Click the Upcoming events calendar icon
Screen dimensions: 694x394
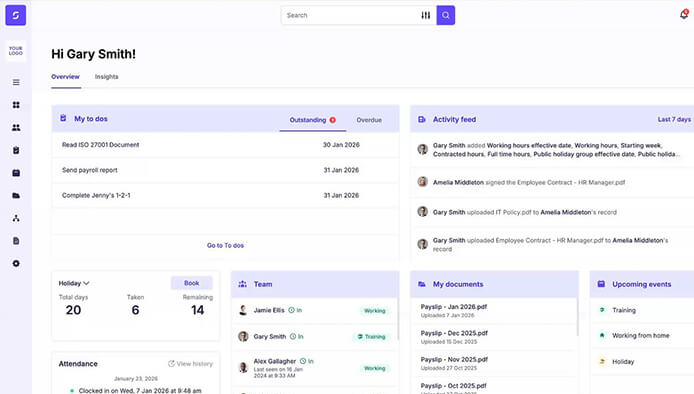[x=601, y=284]
